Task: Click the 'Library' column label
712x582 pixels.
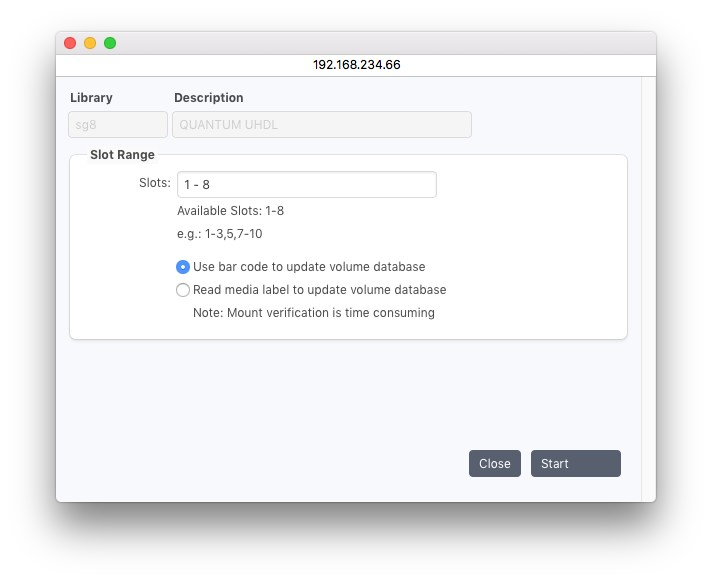Action: coord(91,98)
